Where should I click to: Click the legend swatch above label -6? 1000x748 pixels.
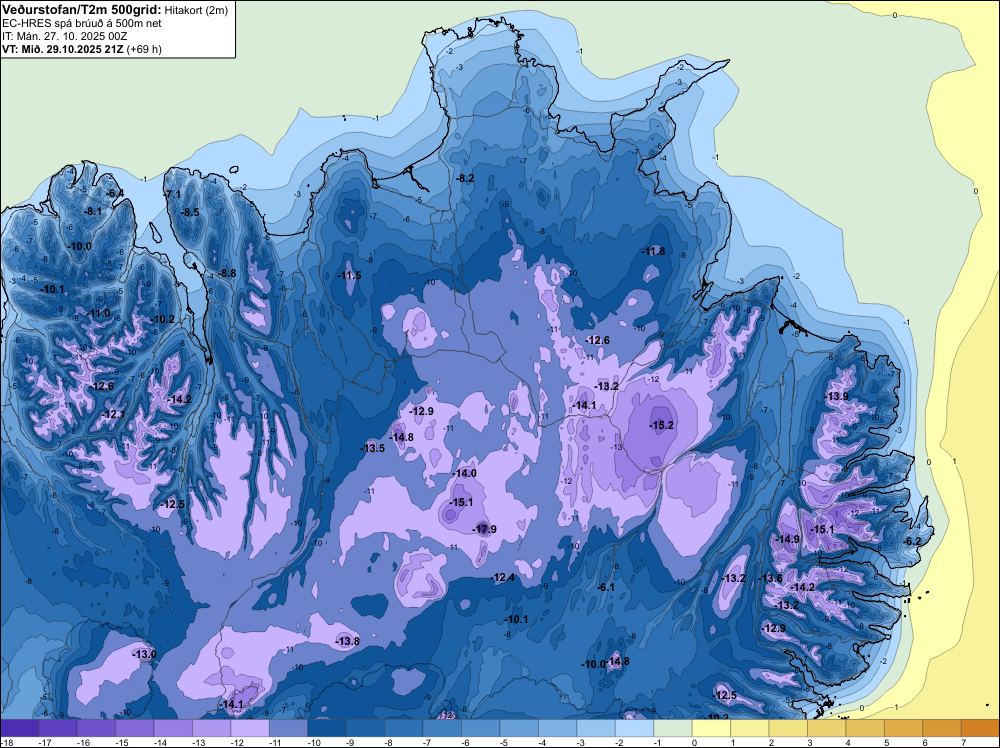(480, 728)
